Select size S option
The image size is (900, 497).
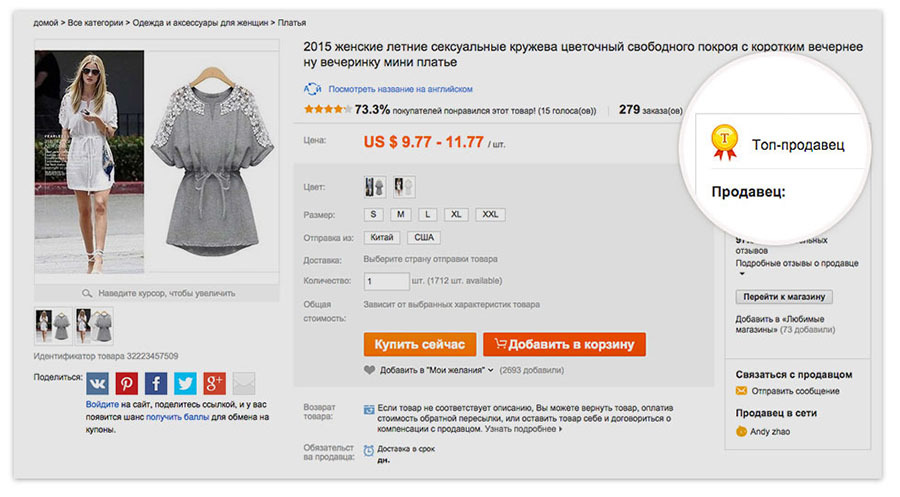pos(374,215)
